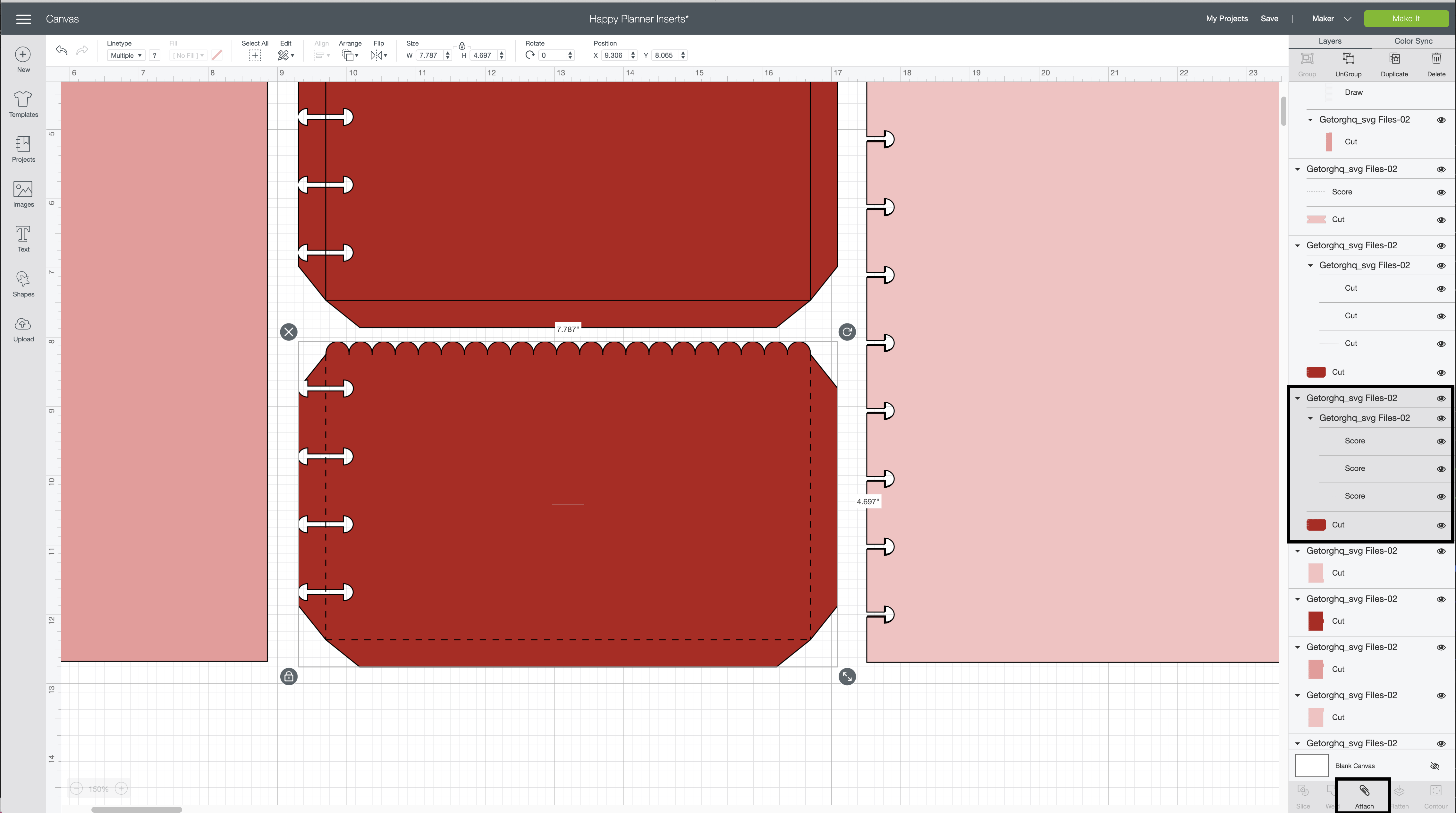Open the Templates panel
The height and width of the screenshot is (813, 1456).
pyautogui.click(x=23, y=104)
